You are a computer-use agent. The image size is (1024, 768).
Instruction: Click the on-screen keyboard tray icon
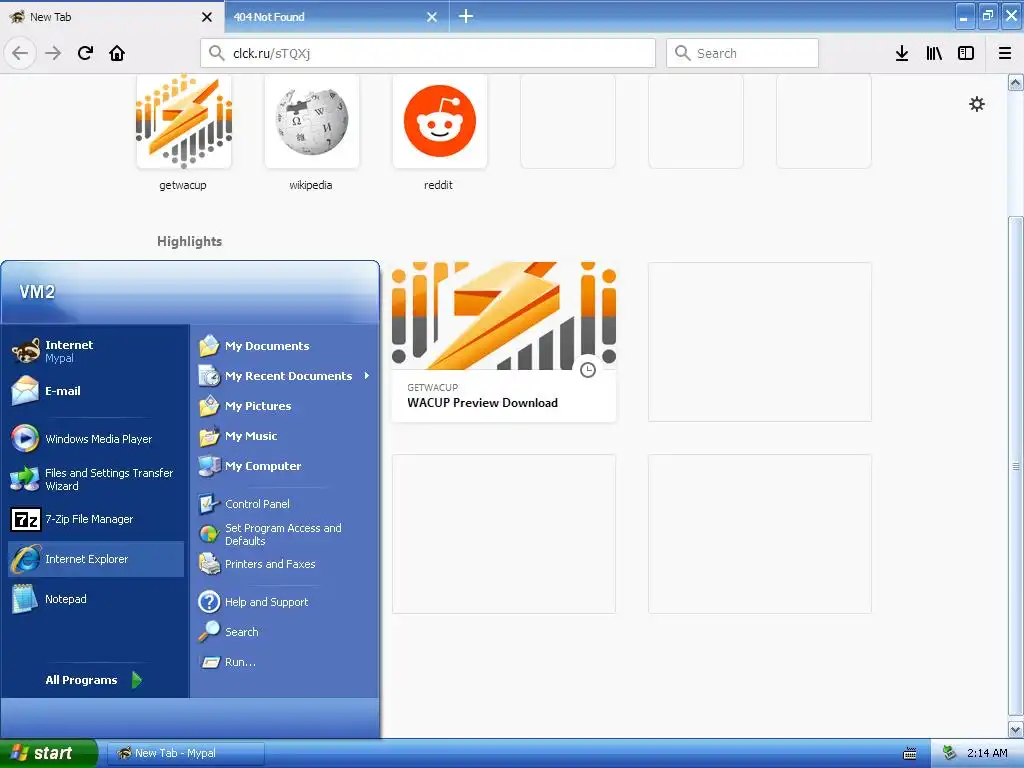(910, 754)
